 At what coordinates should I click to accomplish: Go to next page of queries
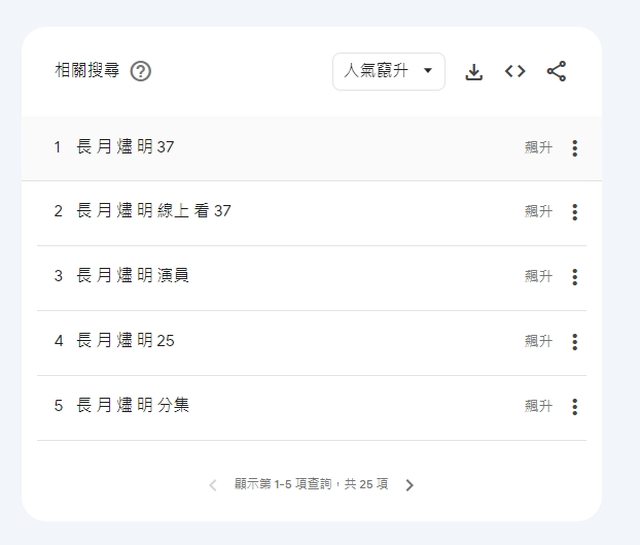[409, 485]
